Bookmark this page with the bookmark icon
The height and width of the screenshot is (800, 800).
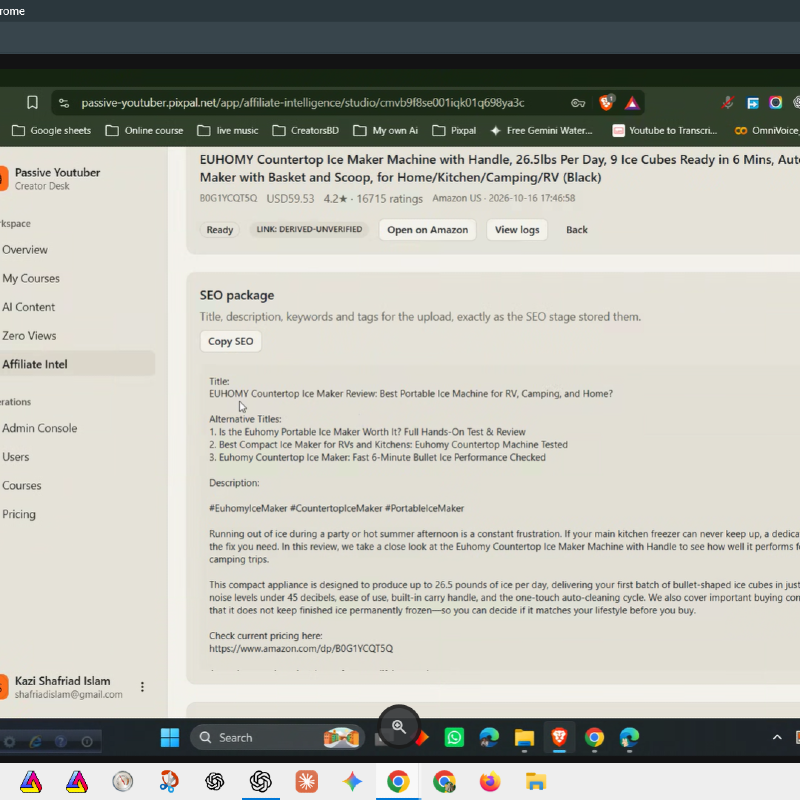coord(32,103)
